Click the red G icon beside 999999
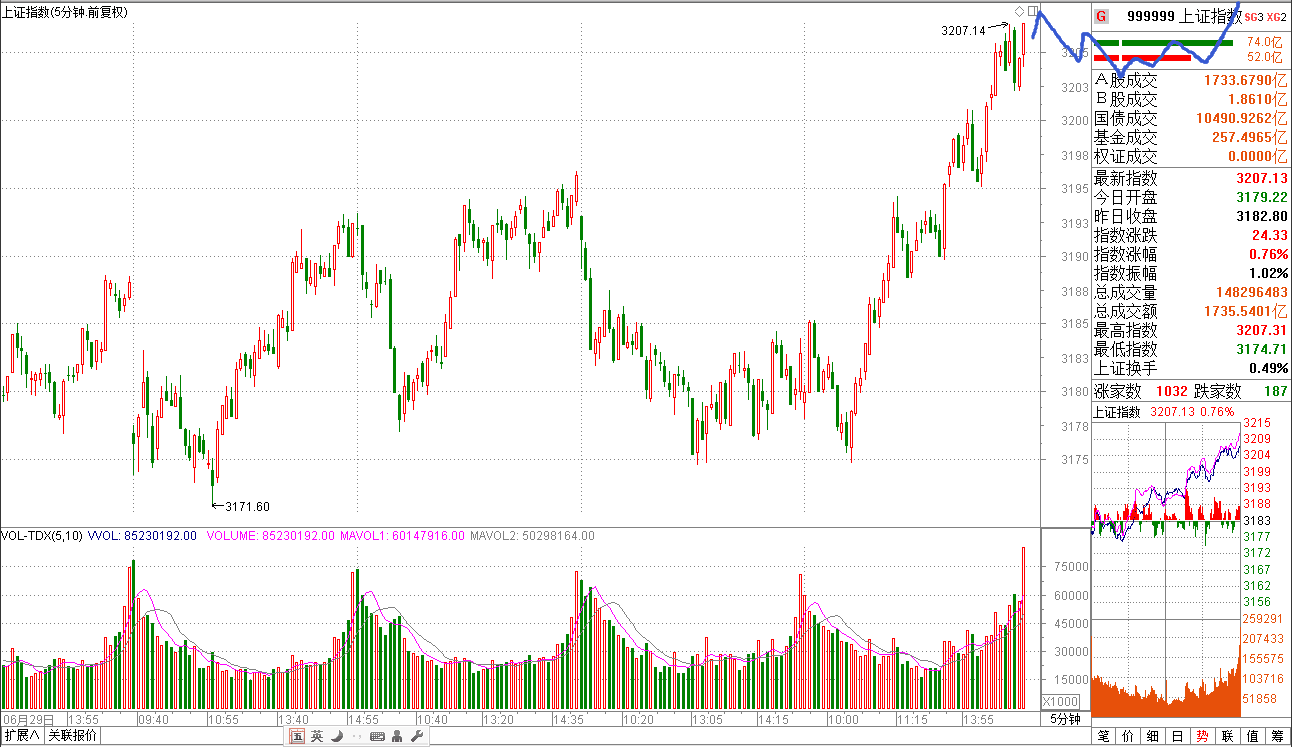1292x747 pixels. [1101, 16]
